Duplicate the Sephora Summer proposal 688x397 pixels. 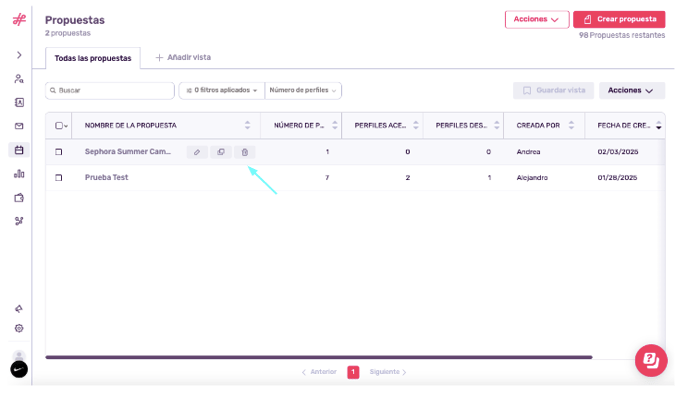coord(221,152)
